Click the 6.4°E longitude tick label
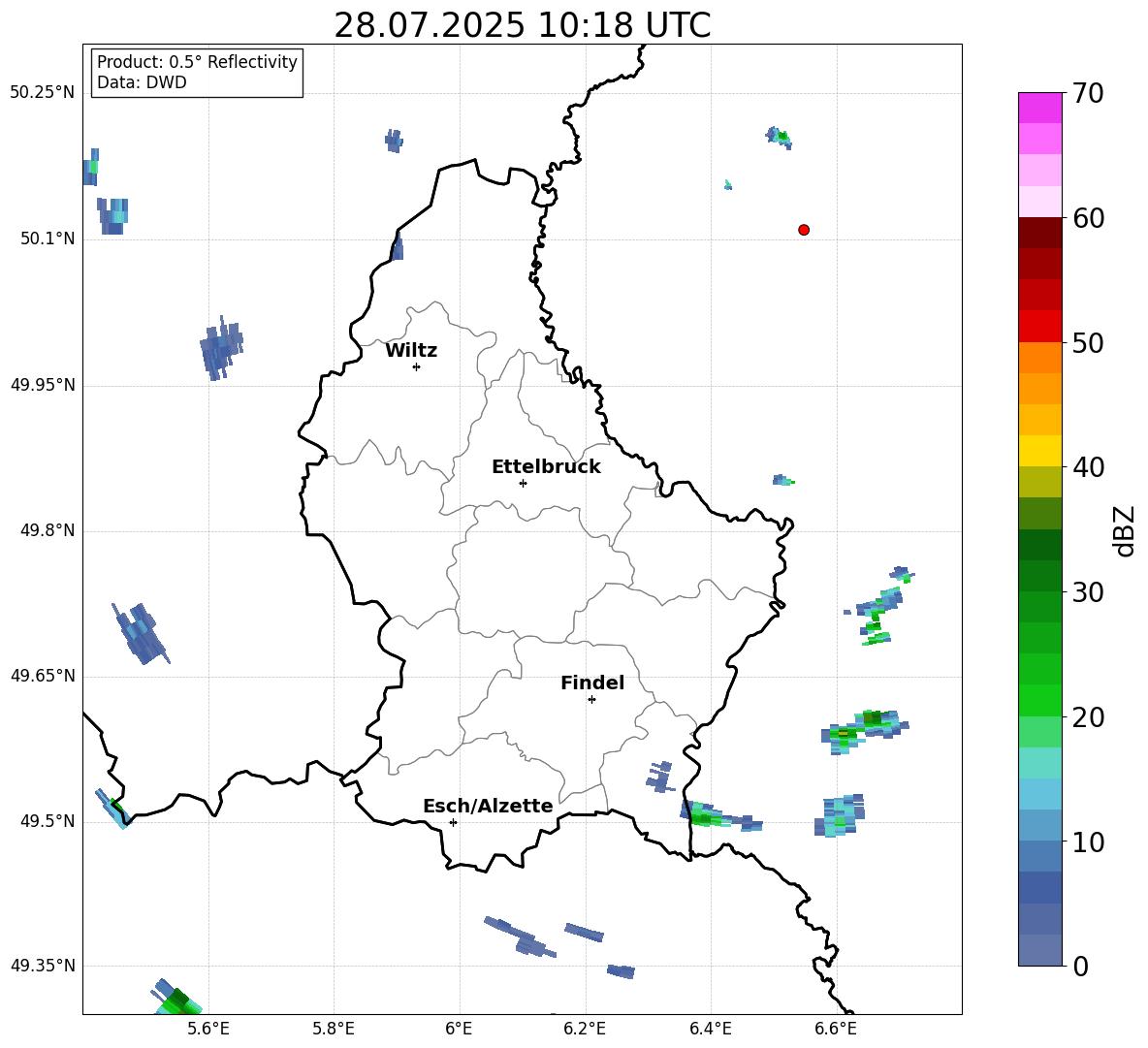Viewport: 1148px width, 1048px height. coord(710,1029)
